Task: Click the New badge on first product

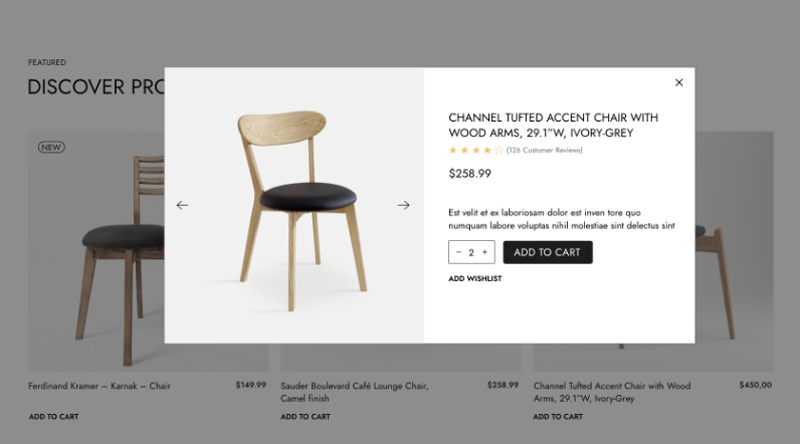Action: [51, 147]
